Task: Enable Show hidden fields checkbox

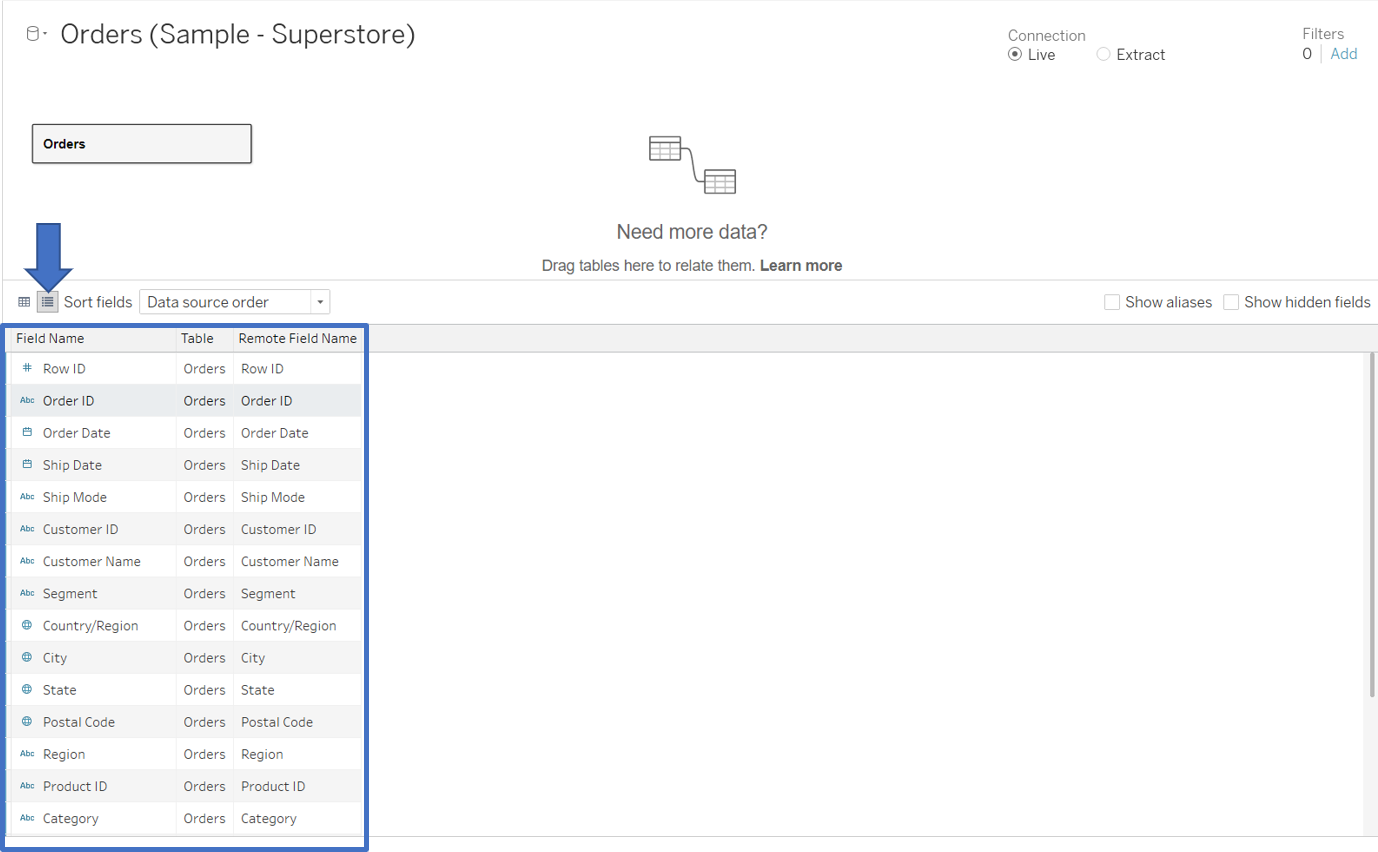Action: [1231, 302]
